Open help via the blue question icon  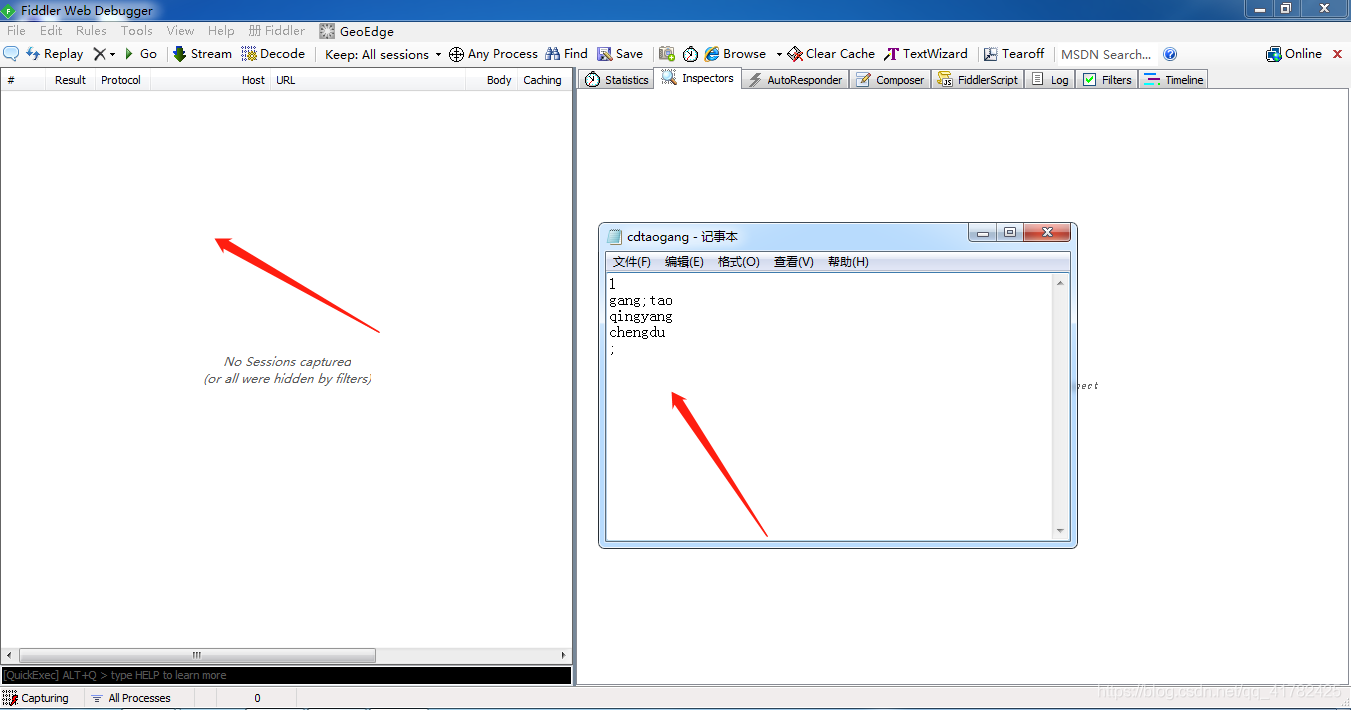pos(1170,54)
